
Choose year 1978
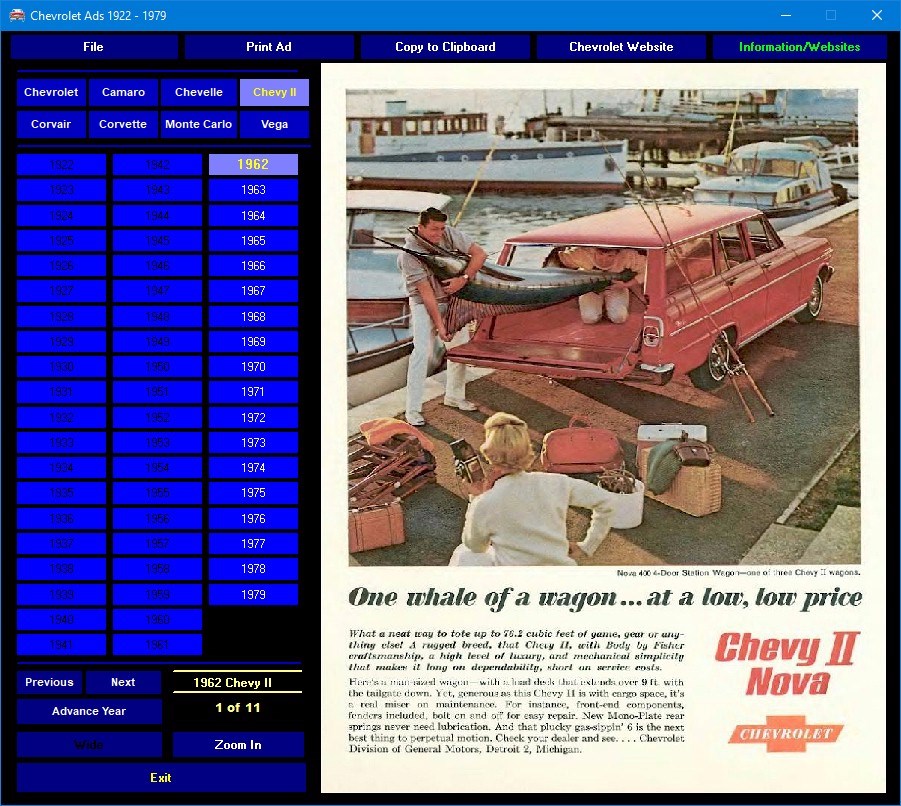[x=253, y=569]
